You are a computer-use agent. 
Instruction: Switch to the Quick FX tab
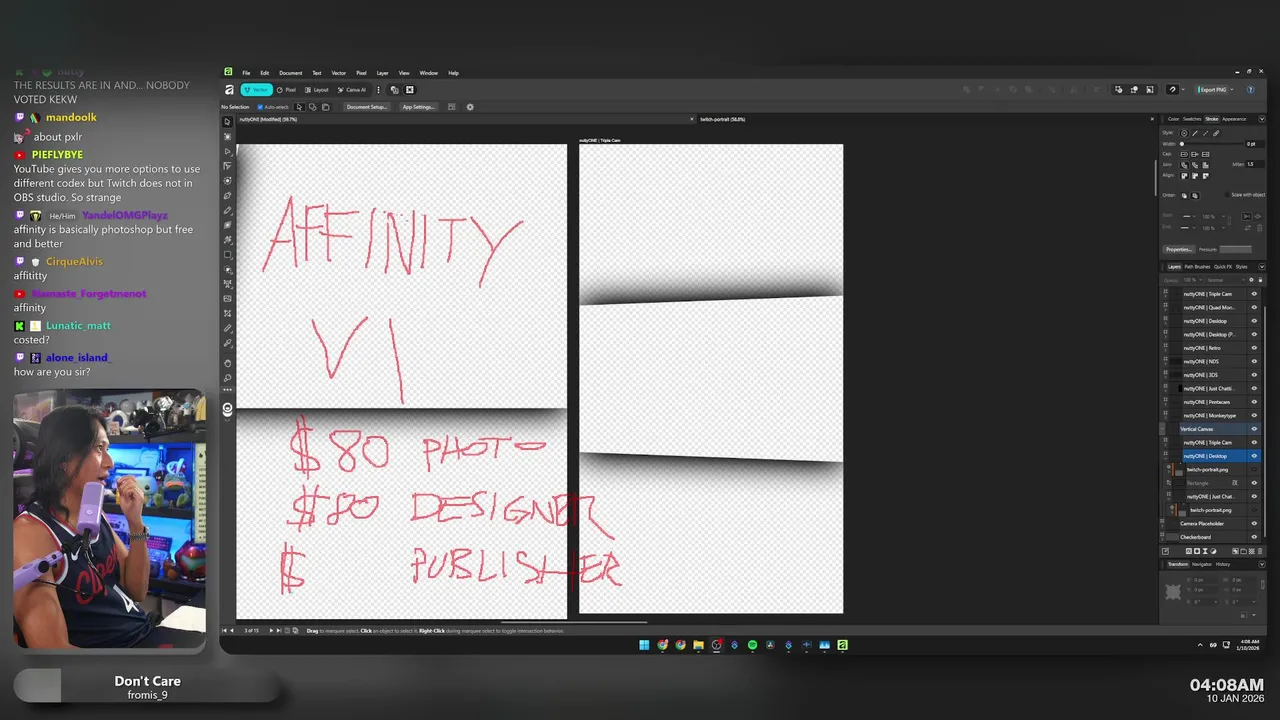(x=1223, y=267)
